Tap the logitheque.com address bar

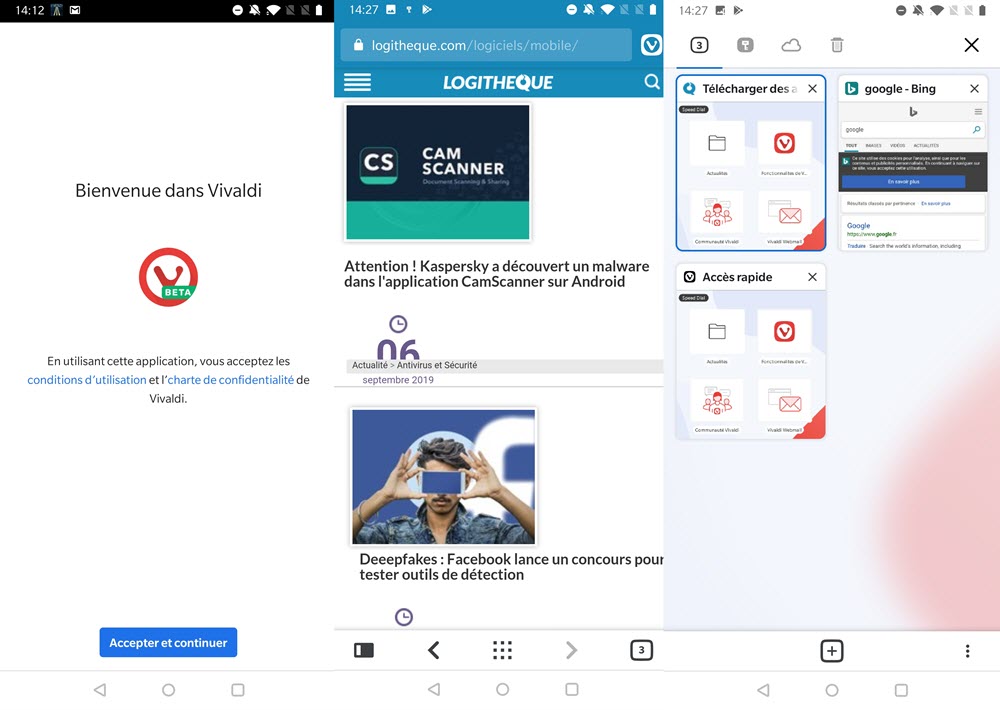[486, 45]
